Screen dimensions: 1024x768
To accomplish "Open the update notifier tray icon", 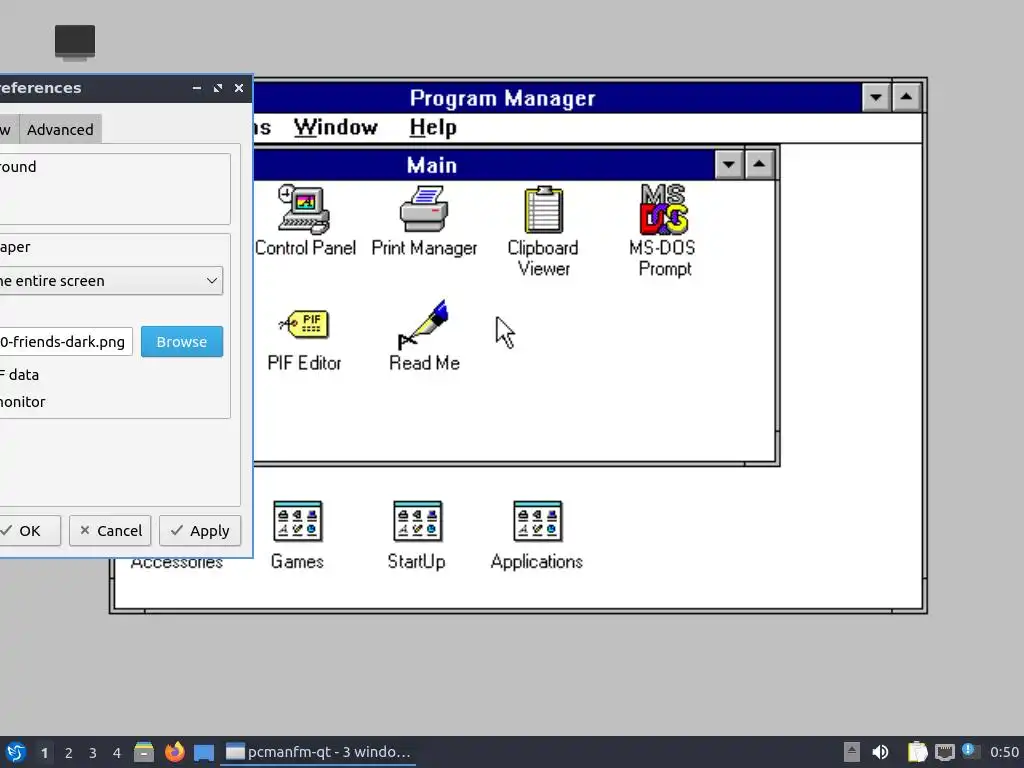I will 970,751.
